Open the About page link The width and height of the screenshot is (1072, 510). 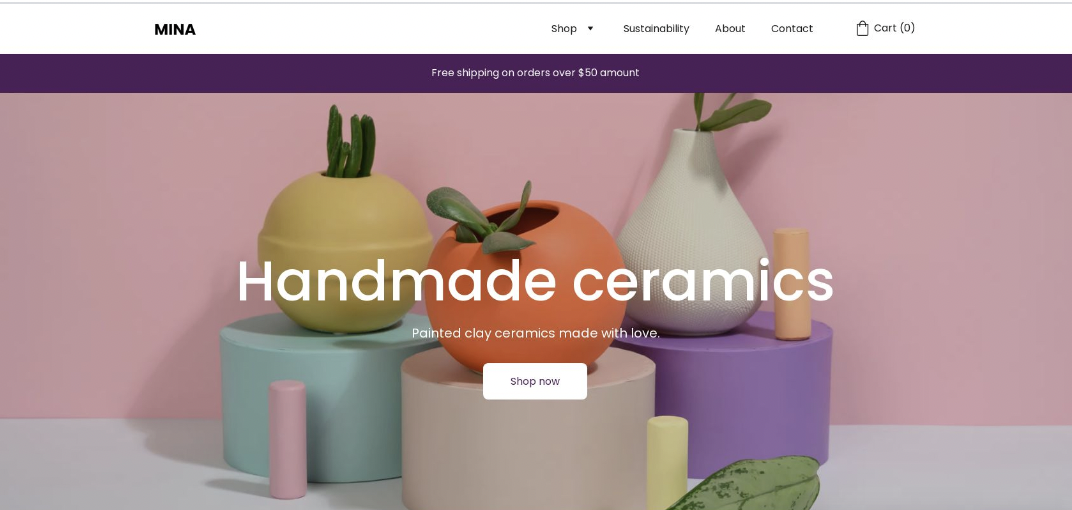coord(729,29)
